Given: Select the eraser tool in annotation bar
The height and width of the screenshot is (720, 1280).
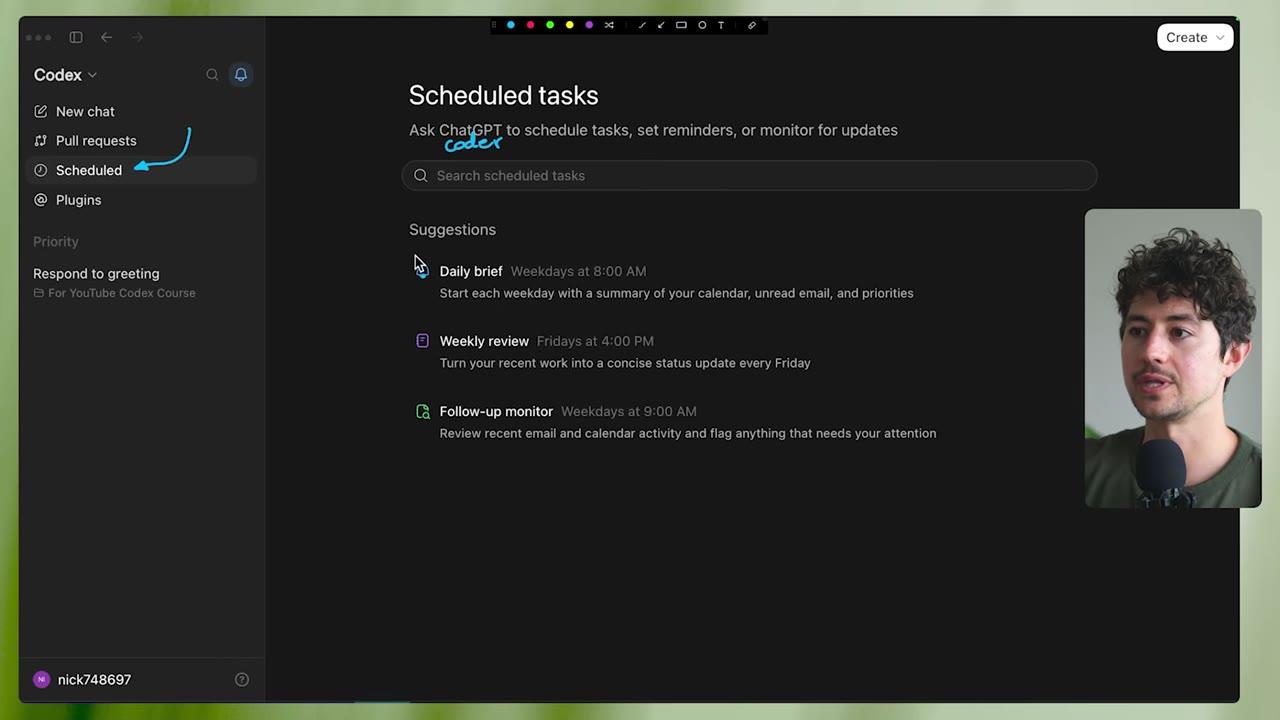Looking at the screenshot, I should tap(752, 25).
